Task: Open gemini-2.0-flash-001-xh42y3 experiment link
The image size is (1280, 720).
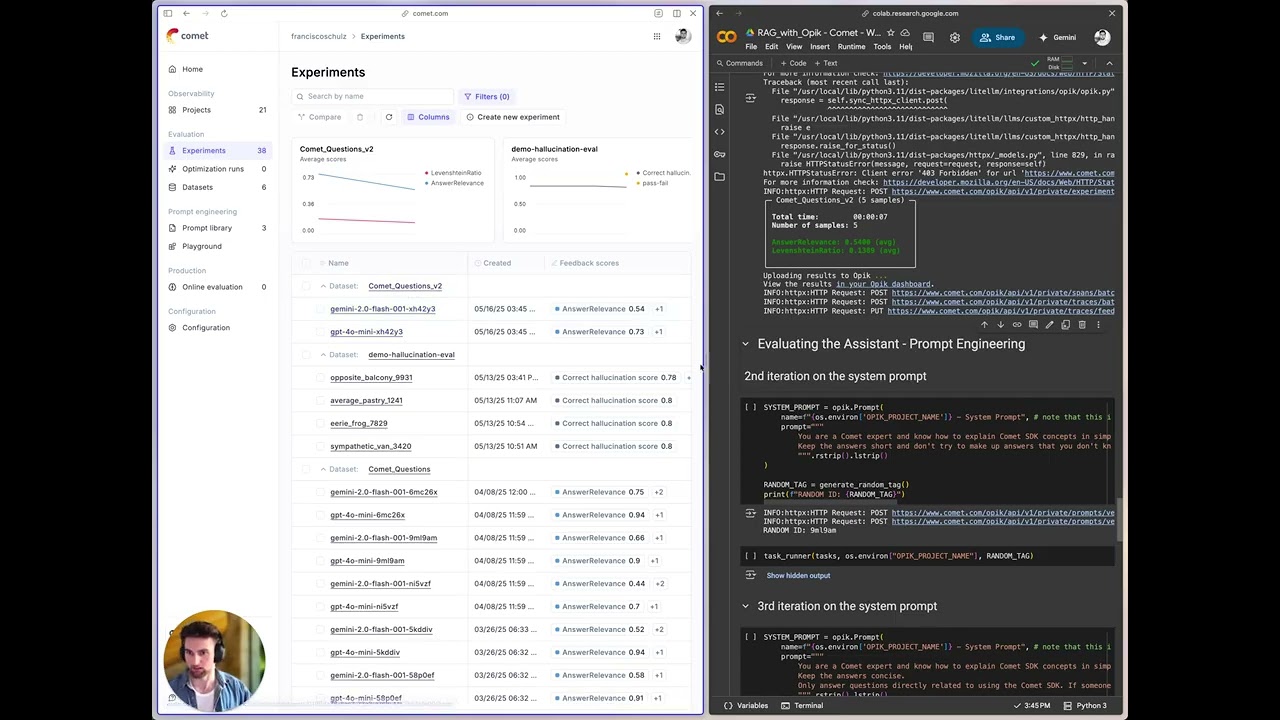Action: click(x=382, y=309)
